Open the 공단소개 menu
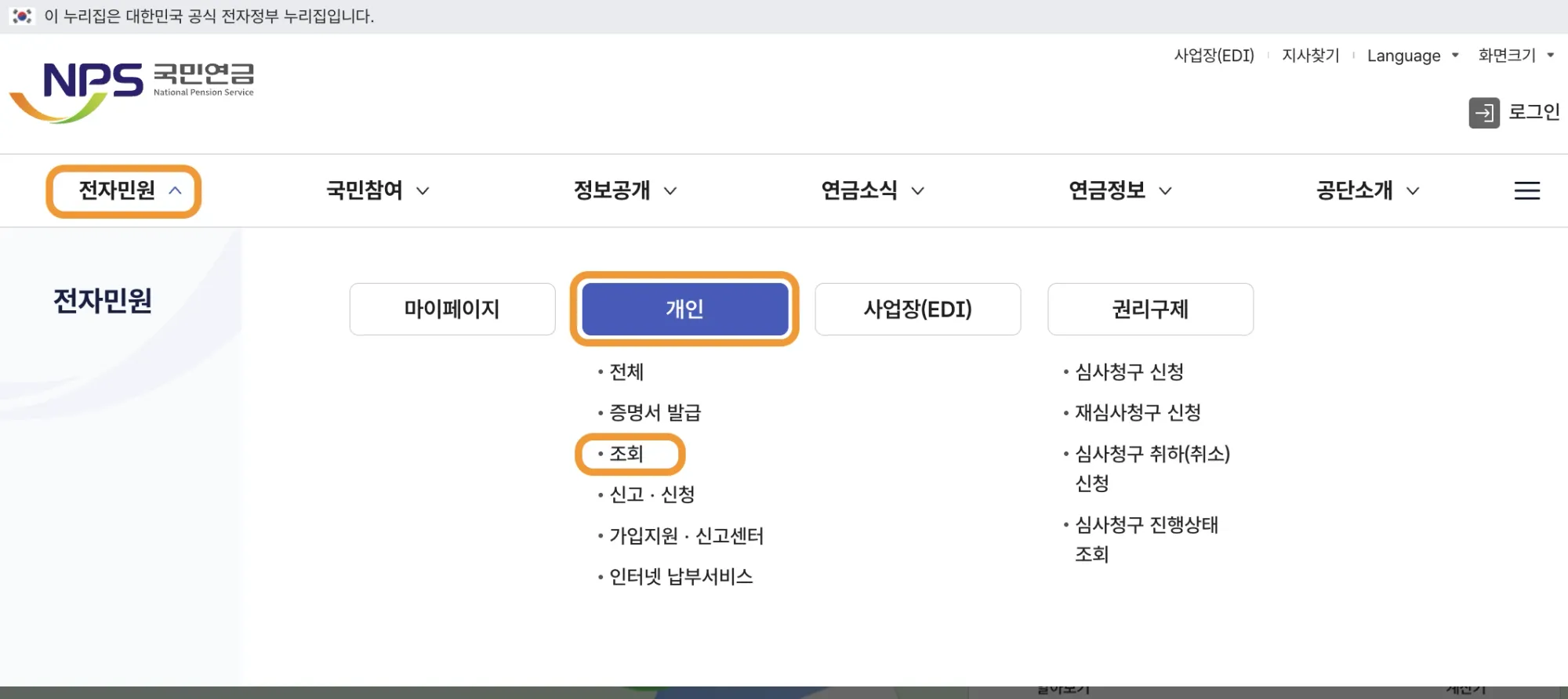The height and width of the screenshot is (699, 1568). click(1367, 190)
